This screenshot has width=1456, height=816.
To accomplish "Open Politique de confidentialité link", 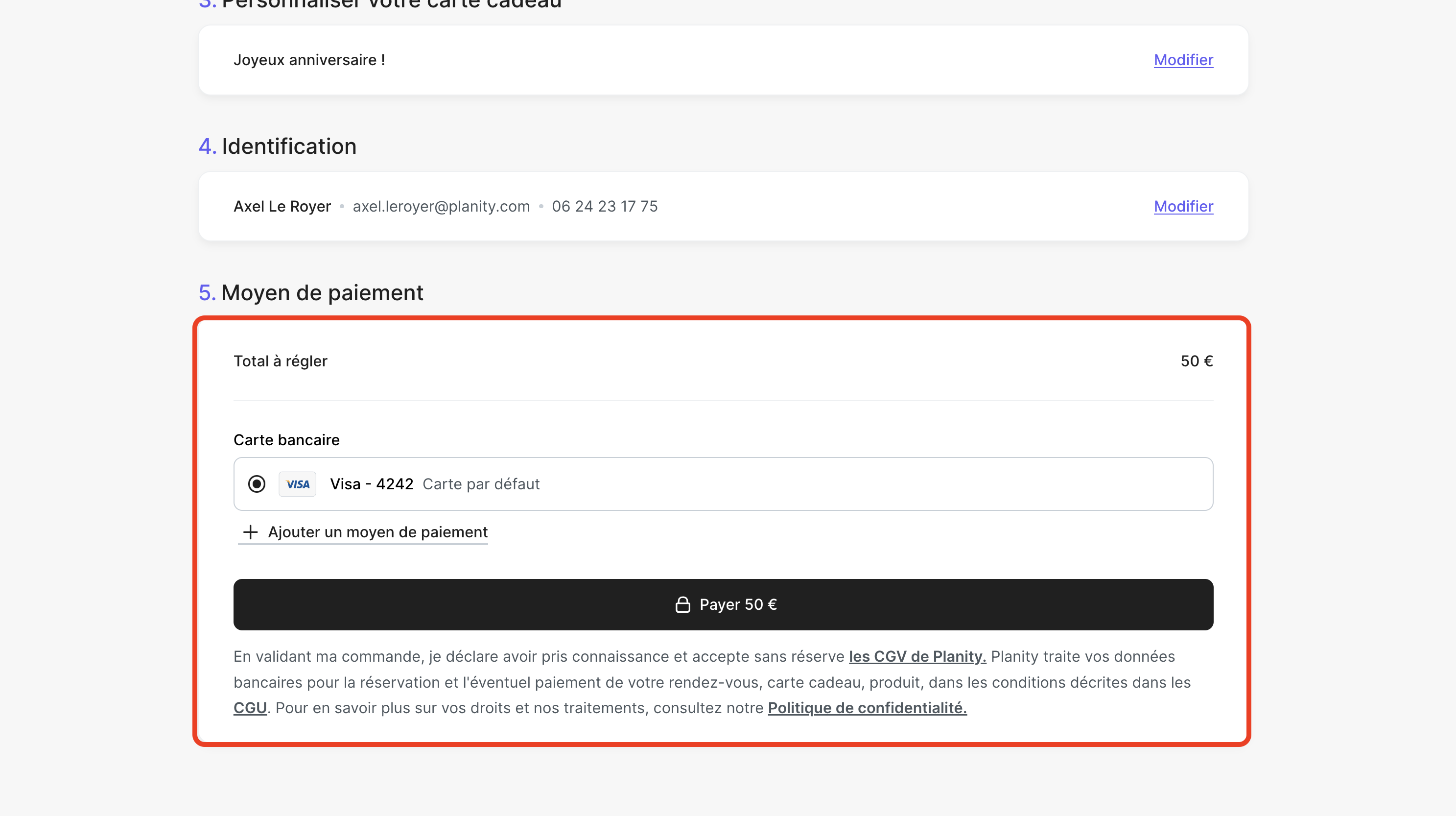I will pos(867,708).
